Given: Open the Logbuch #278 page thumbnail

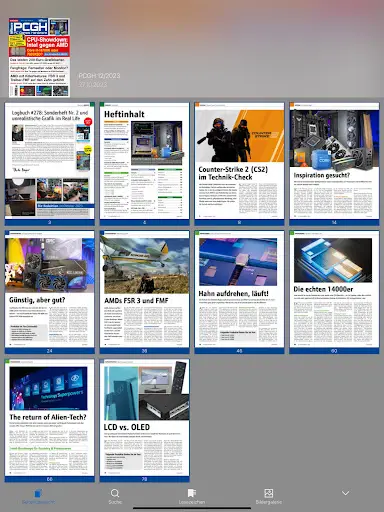Looking at the screenshot, I should [50, 164].
